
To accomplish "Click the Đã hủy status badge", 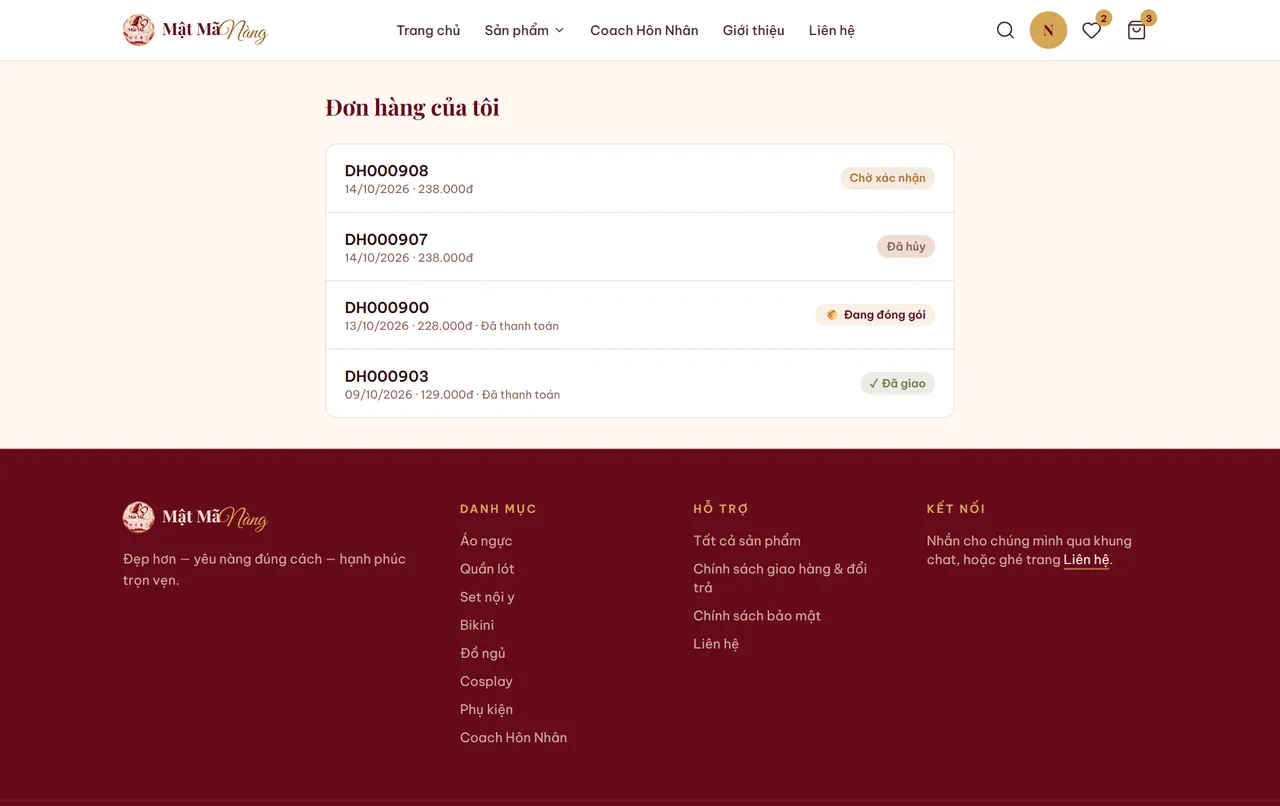I will [906, 246].
